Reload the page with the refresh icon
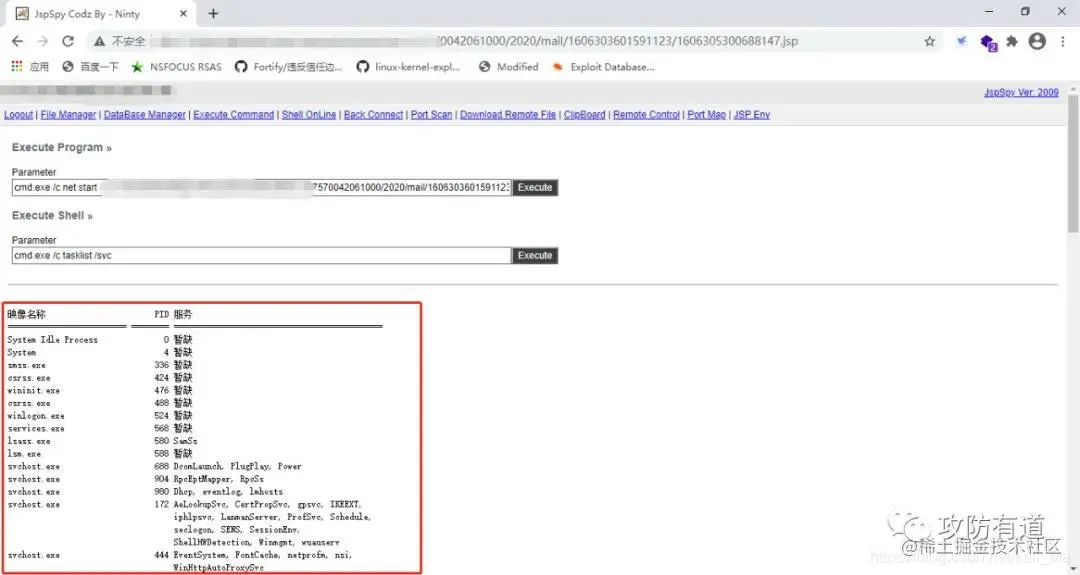 (68, 41)
